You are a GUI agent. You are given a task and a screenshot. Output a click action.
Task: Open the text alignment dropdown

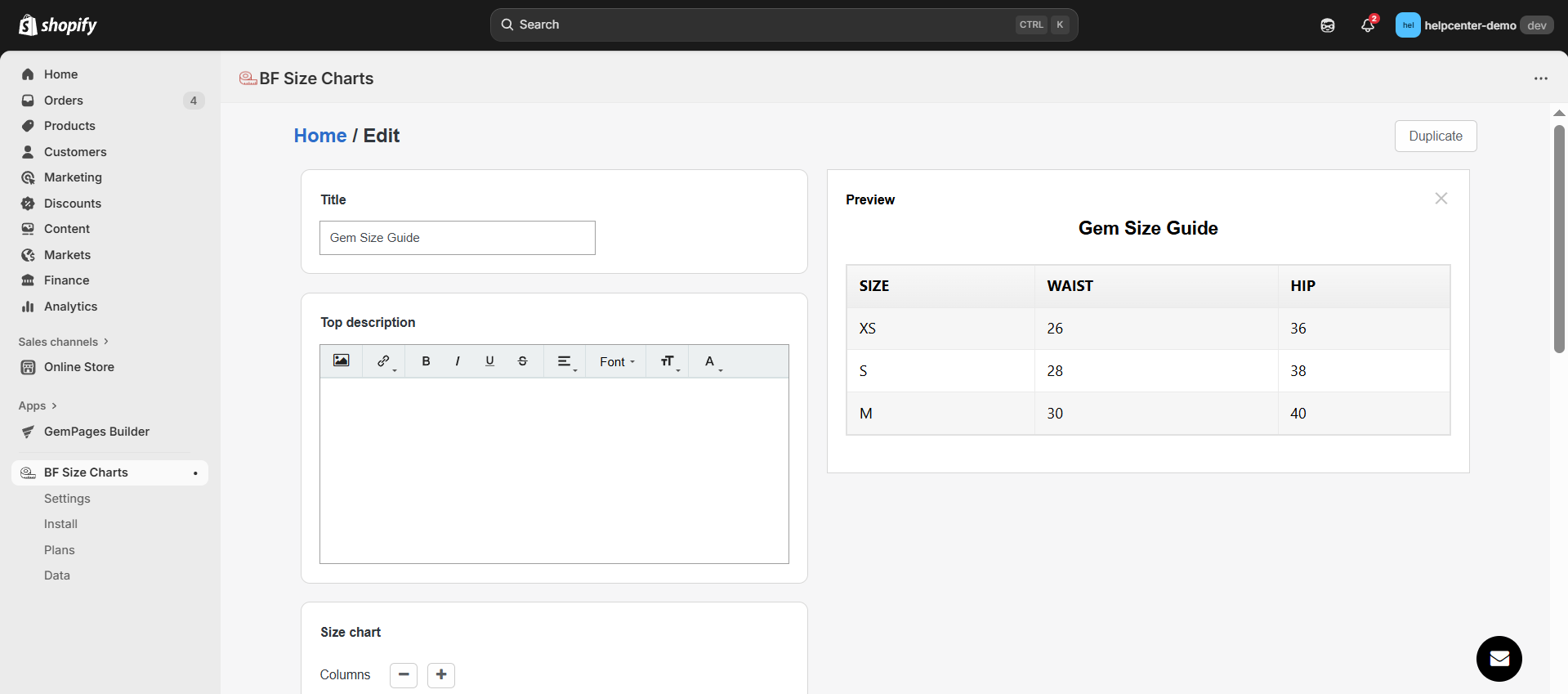pos(565,361)
